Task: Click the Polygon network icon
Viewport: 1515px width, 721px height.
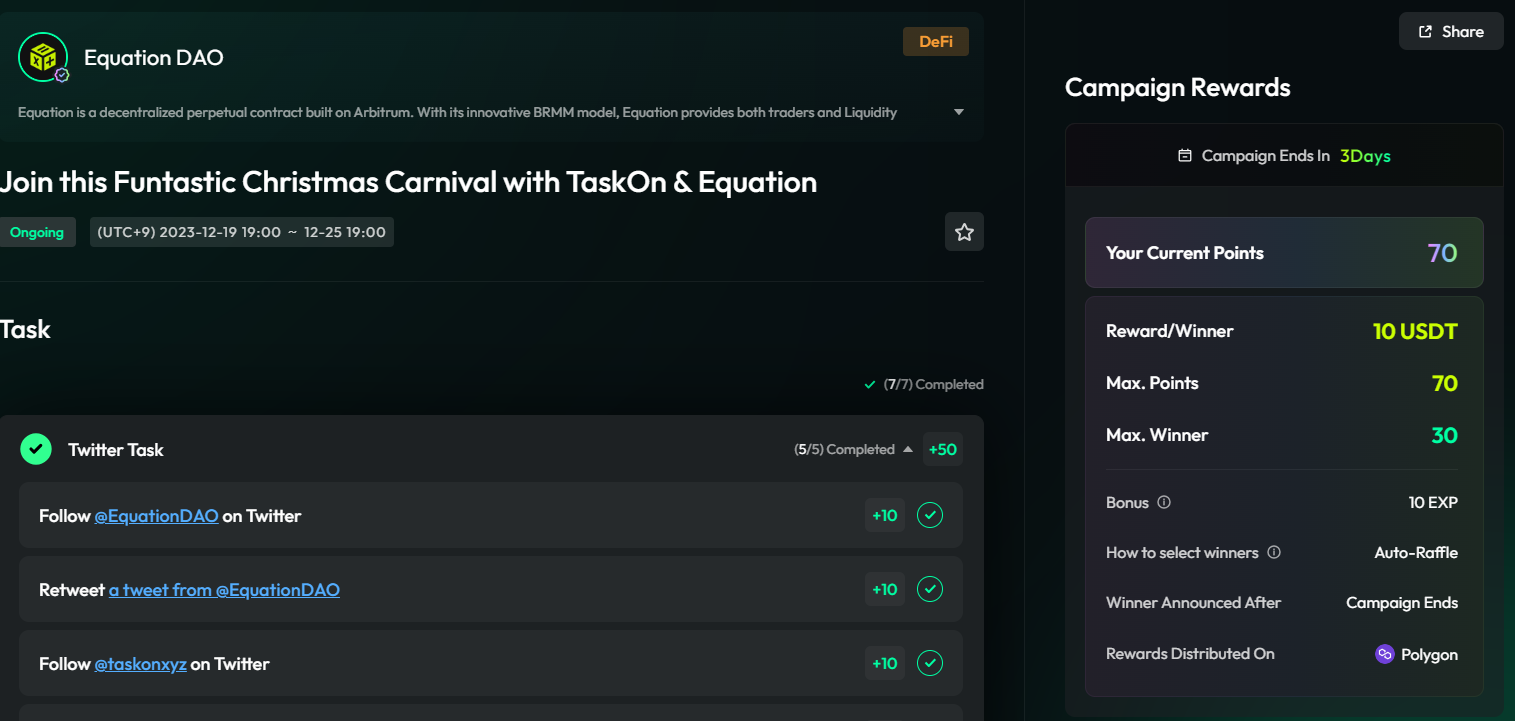Action: 1385,654
